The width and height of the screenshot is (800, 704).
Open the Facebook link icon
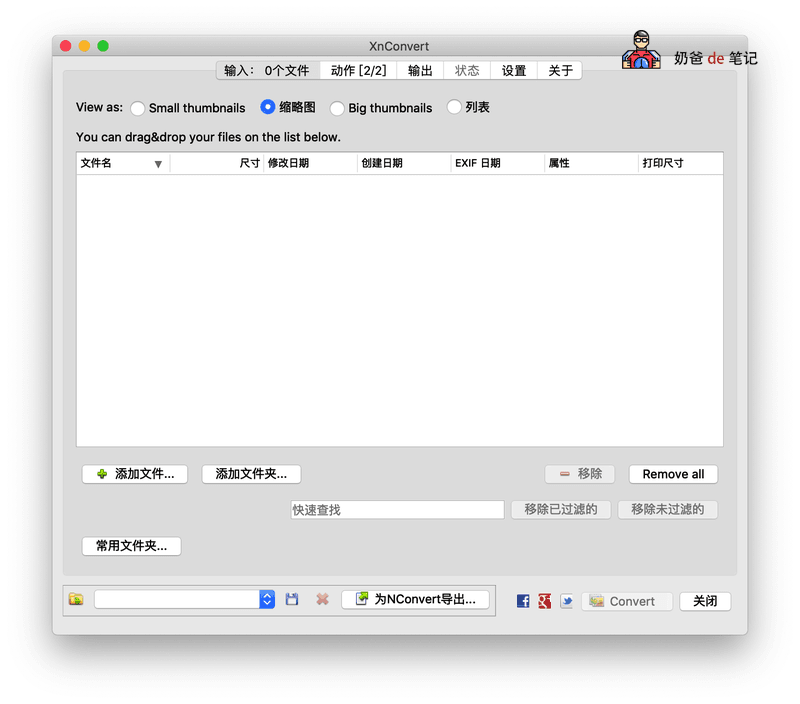(523, 601)
